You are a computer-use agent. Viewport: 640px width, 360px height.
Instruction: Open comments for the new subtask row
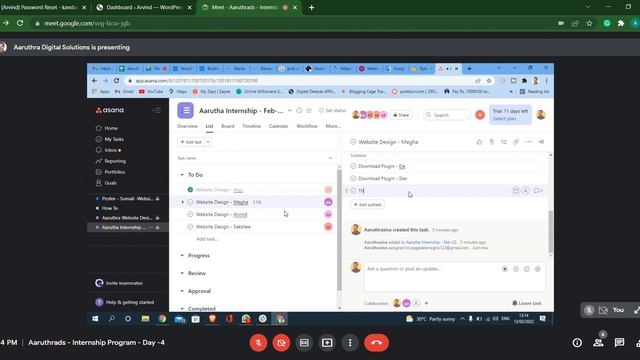point(538,191)
